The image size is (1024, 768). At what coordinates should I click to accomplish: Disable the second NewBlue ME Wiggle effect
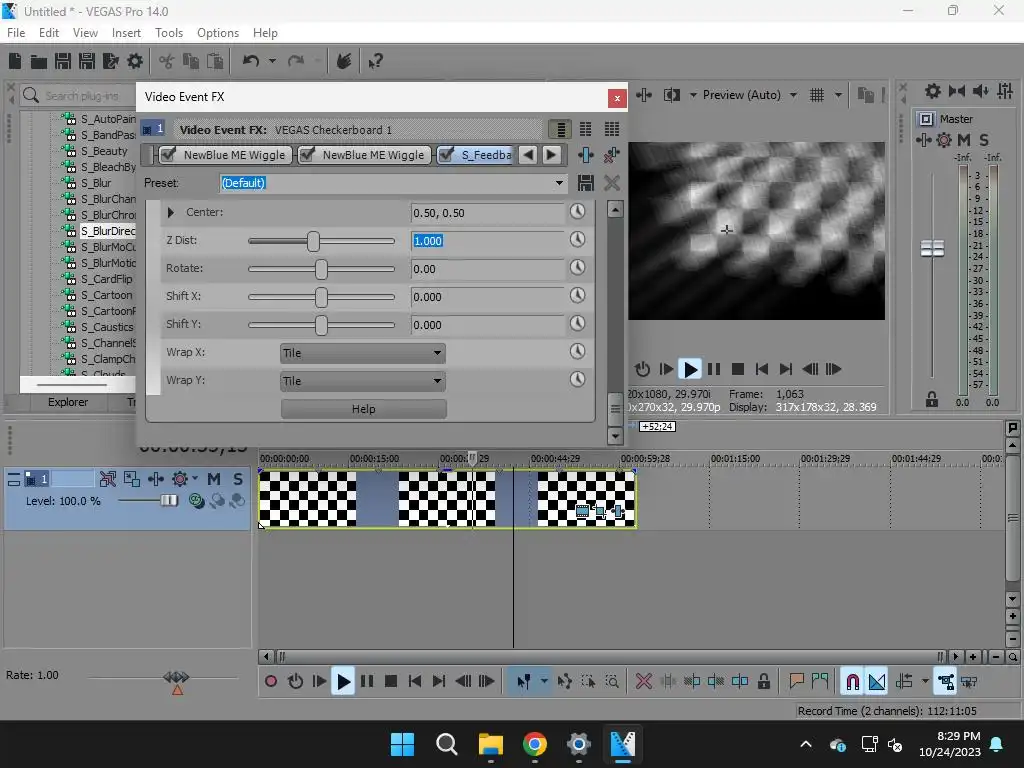pyautogui.click(x=307, y=155)
